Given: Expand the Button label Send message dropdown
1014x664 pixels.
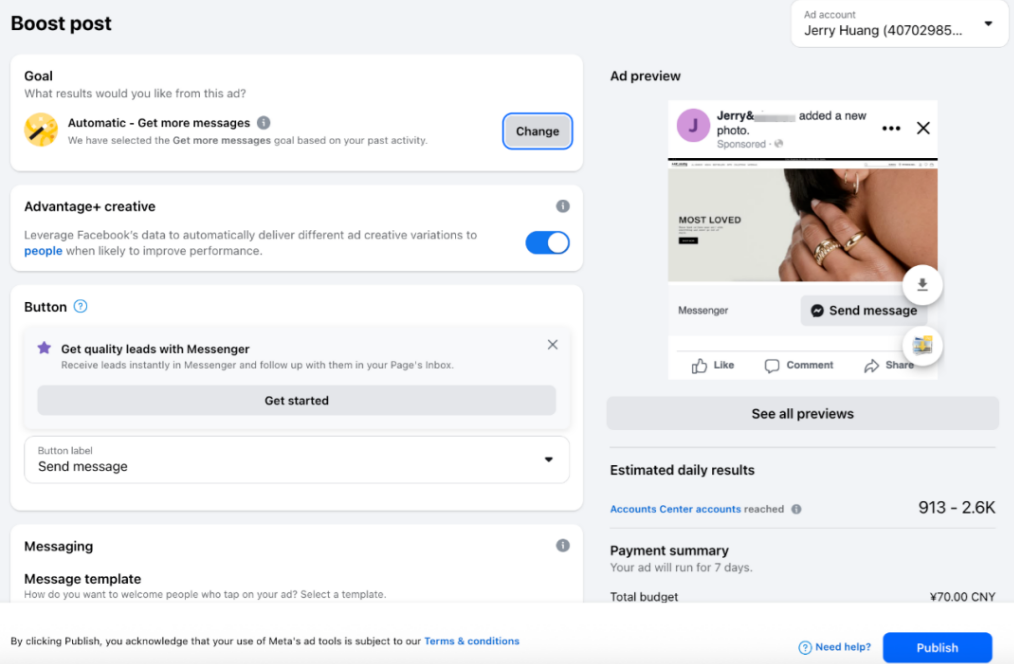Looking at the screenshot, I should tap(297, 460).
